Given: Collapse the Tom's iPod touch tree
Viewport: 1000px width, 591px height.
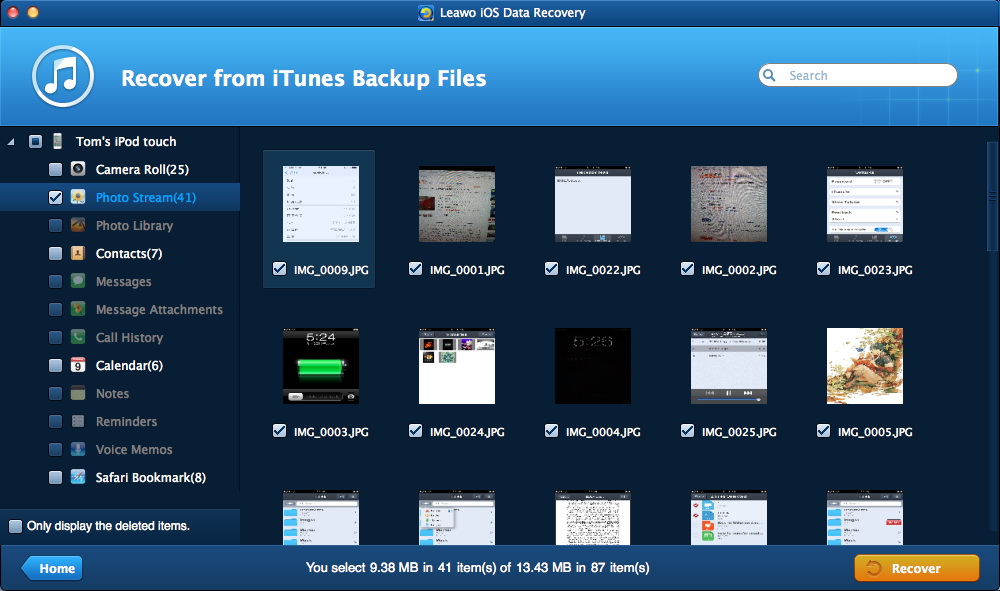Looking at the screenshot, I should click(x=11, y=142).
